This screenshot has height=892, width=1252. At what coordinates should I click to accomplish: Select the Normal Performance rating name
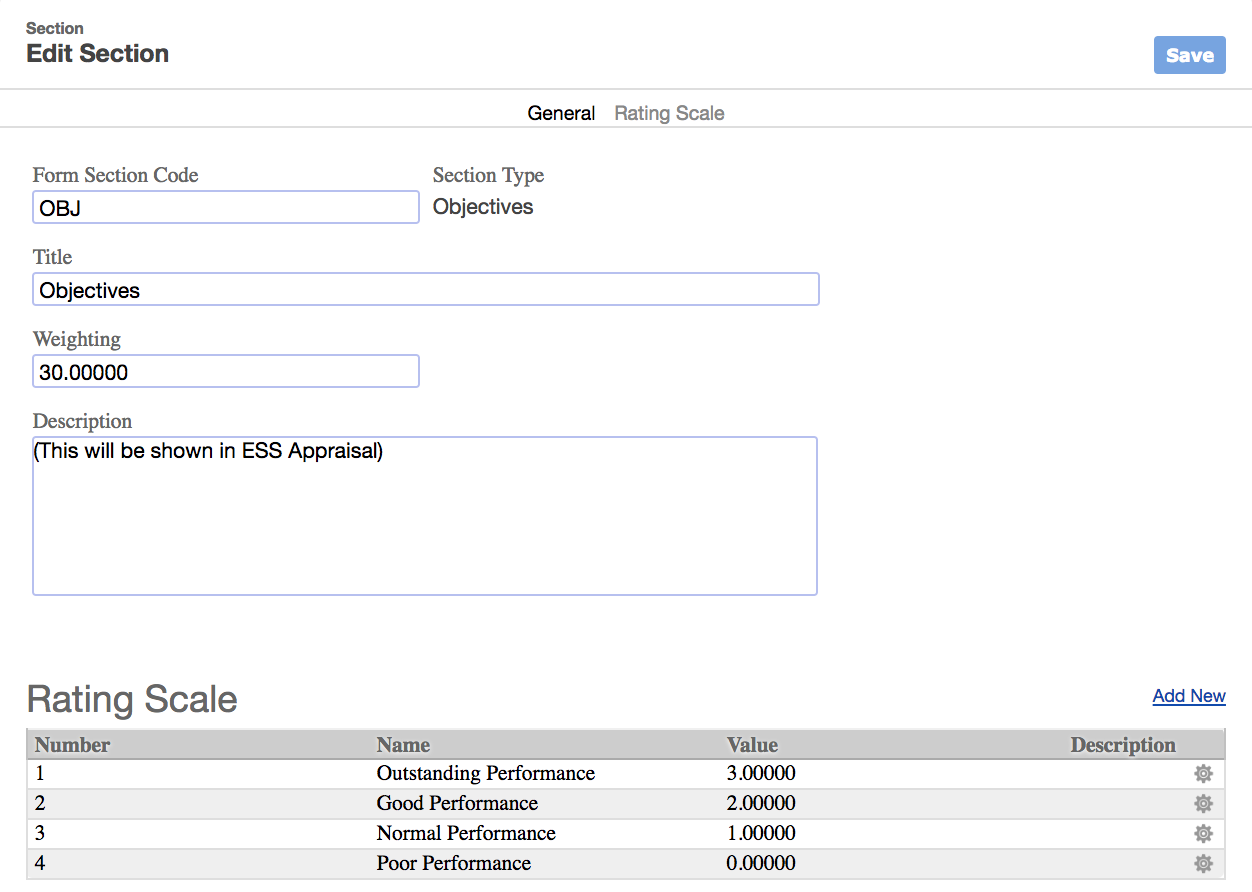(466, 833)
